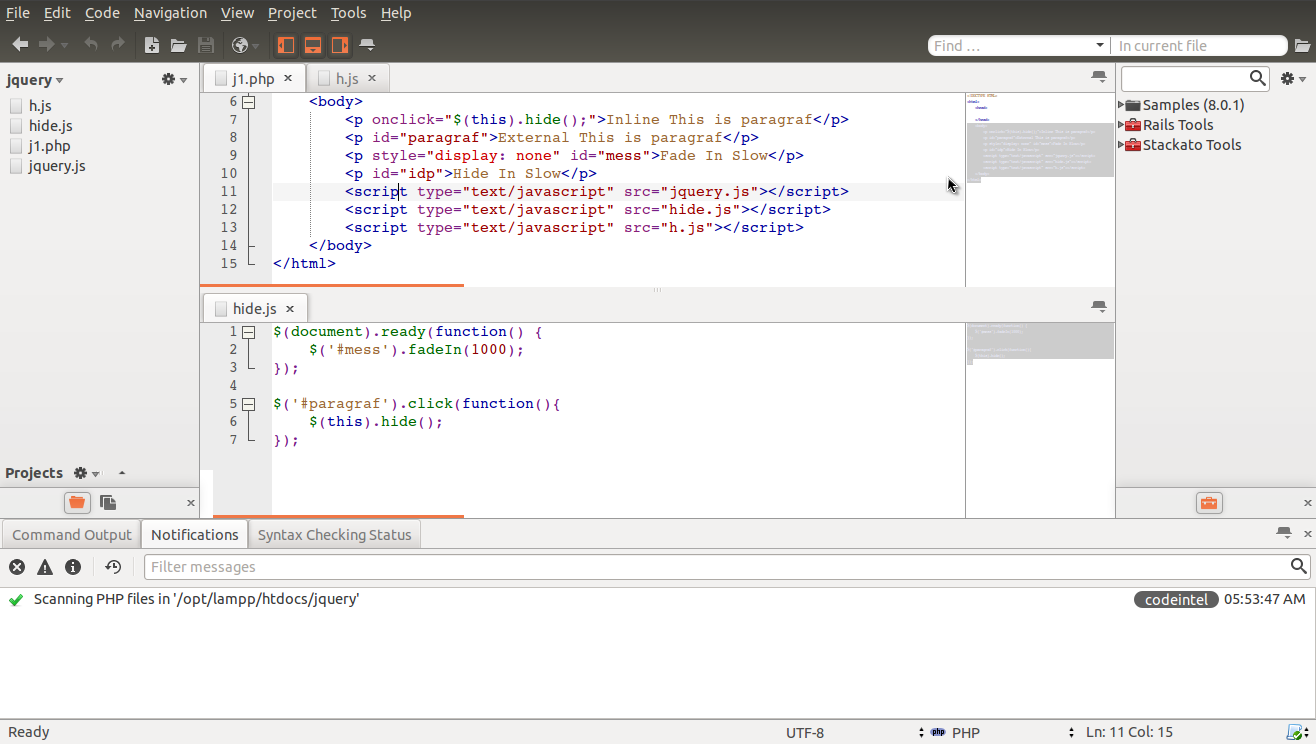Screen dimensions: 1316x744
Task: Open the Navigation menu
Action: pyautogui.click(x=169, y=13)
